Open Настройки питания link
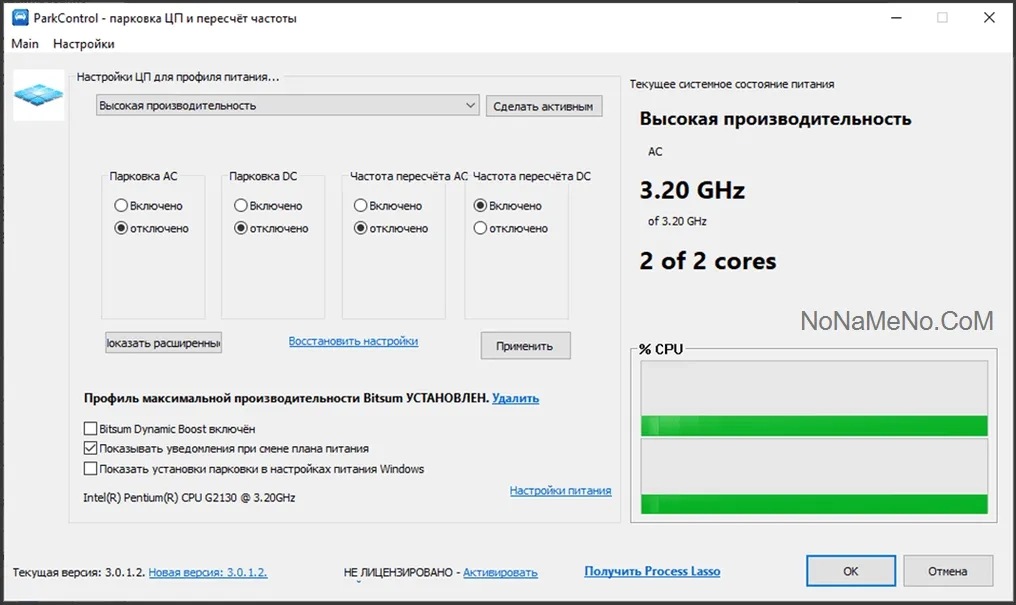Image resolution: width=1016 pixels, height=605 pixels. pos(560,491)
